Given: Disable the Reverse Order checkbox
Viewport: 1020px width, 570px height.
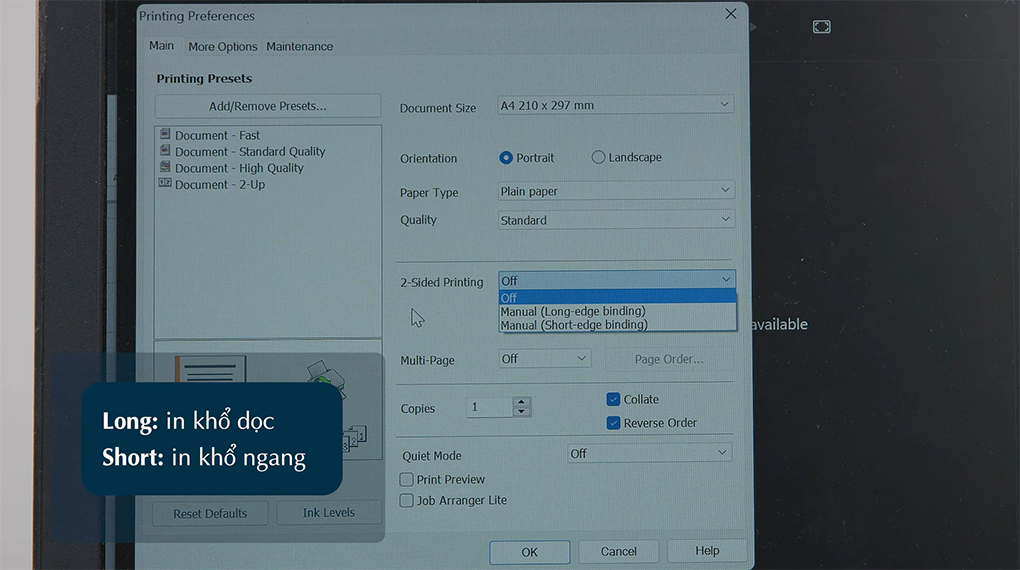Looking at the screenshot, I should [x=614, y=423].
